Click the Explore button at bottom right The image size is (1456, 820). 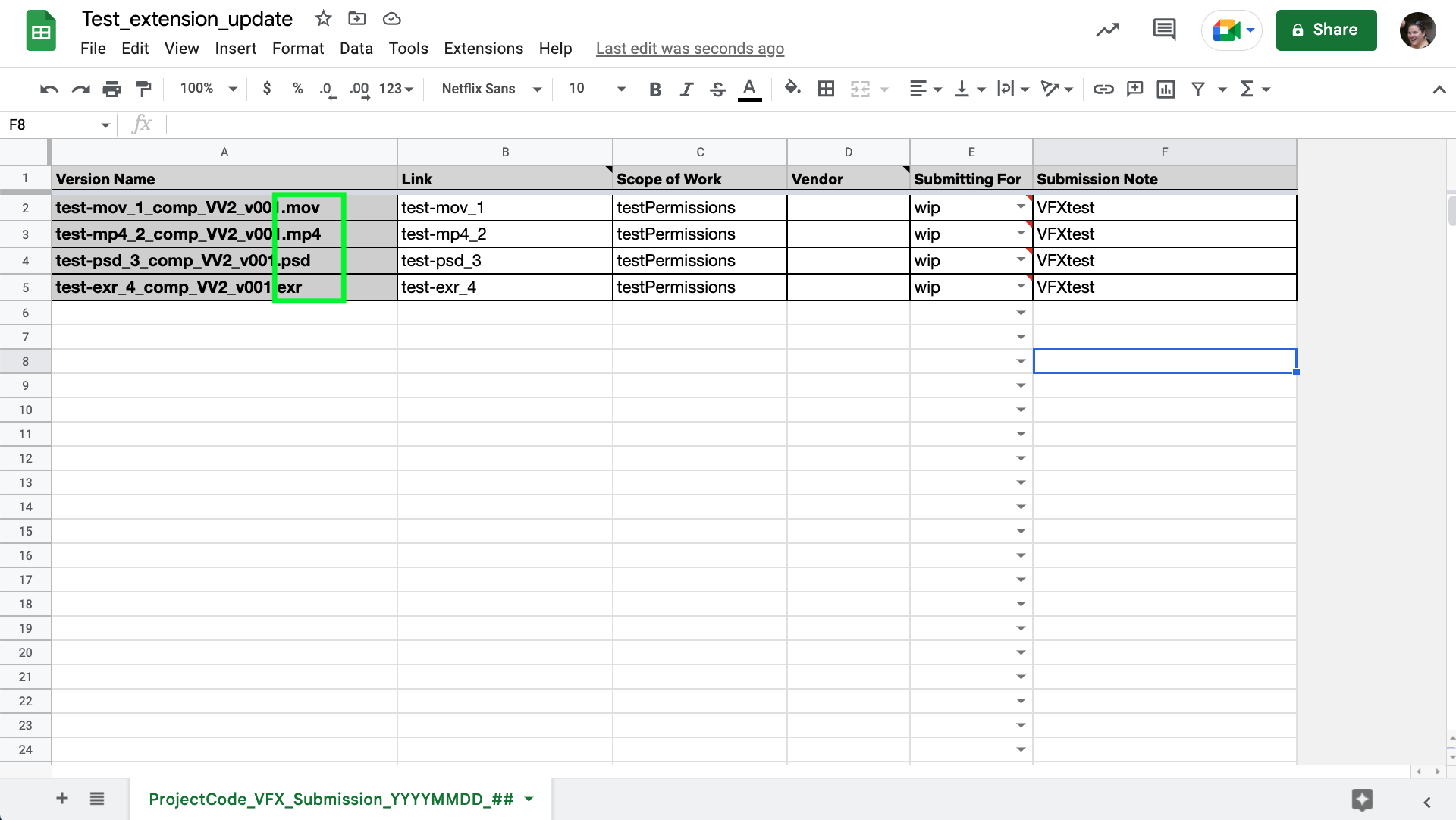1362,800
